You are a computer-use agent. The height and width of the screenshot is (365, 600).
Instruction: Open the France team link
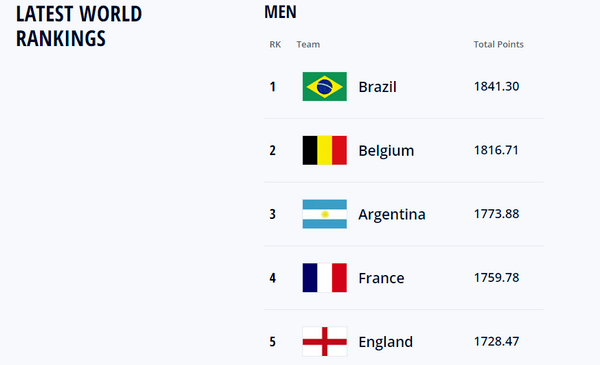point(381,278)
